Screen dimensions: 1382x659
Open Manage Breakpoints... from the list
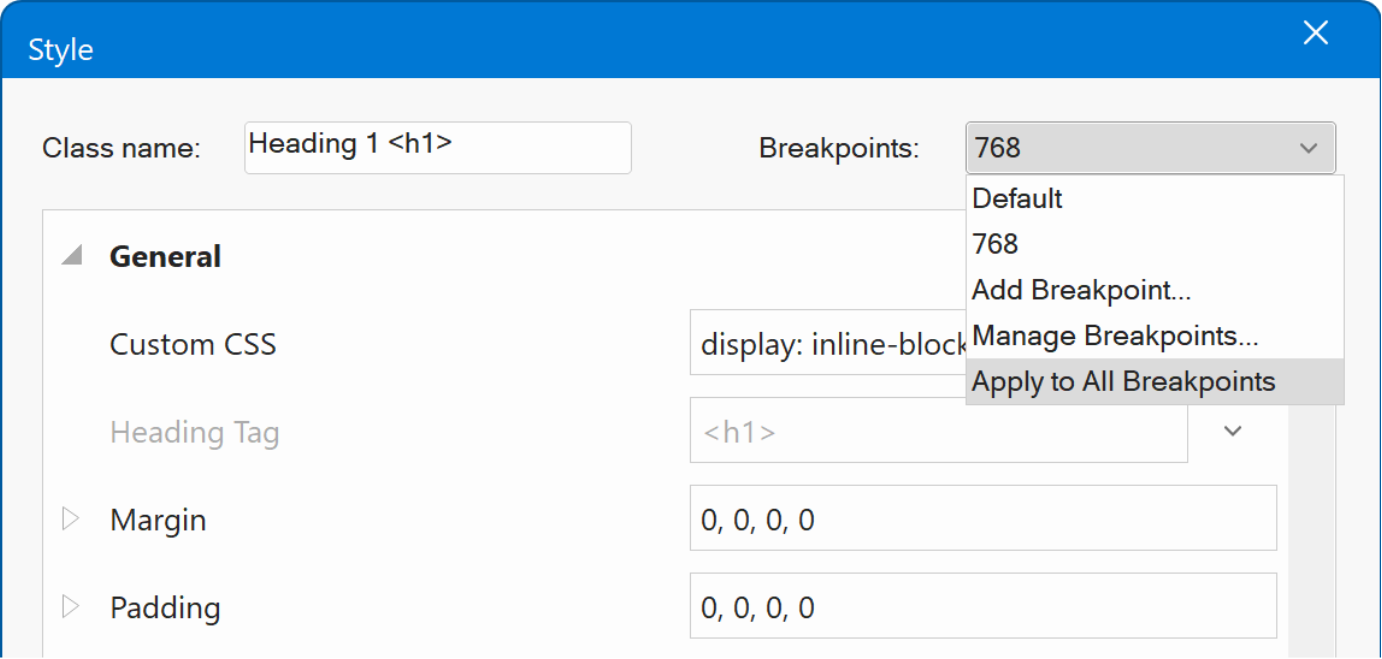[x=1114, y=336]
